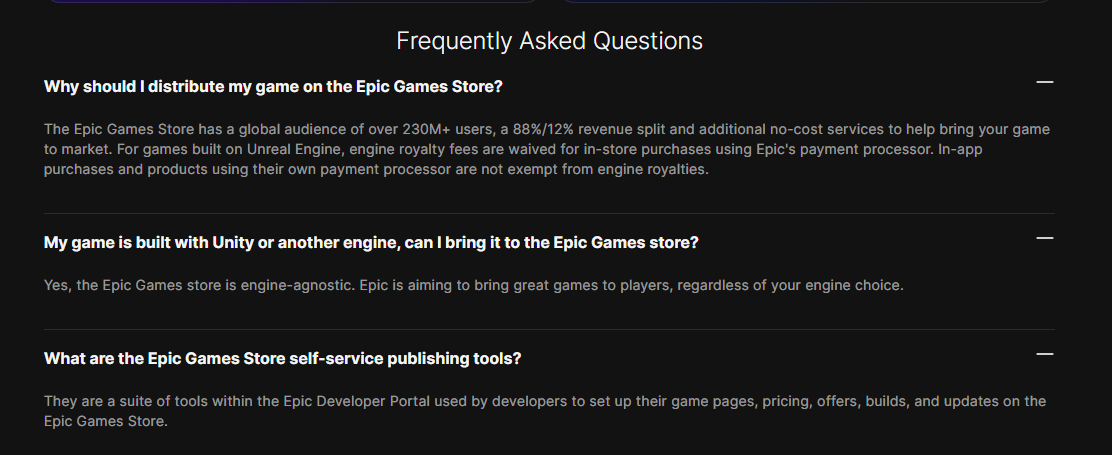Collapse "What are the self-service publishing tools?" question
The image size is (1112, 455).
click(x=282, y=359)
